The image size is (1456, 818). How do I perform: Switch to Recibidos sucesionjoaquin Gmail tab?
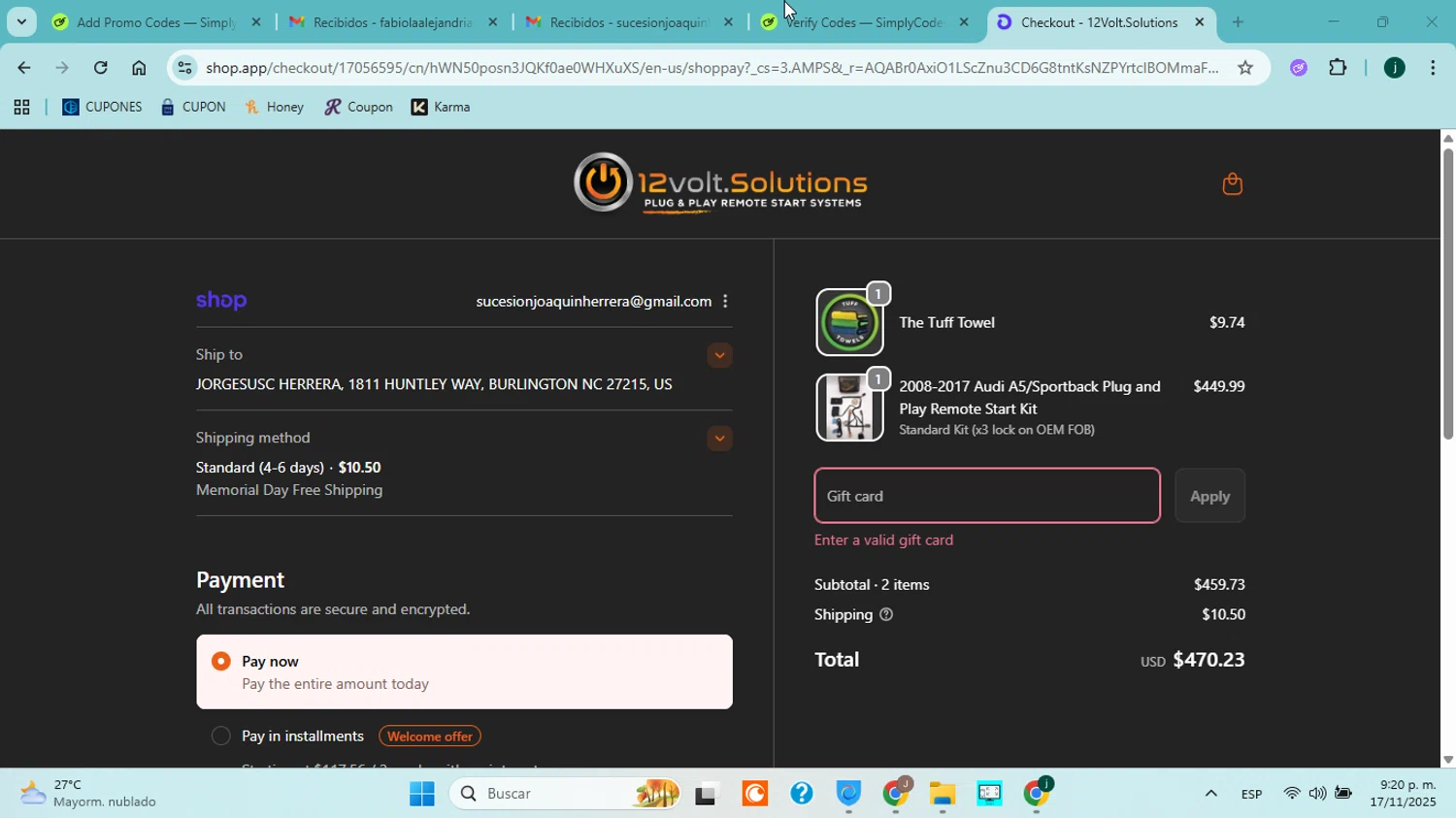tap(630, 22)
